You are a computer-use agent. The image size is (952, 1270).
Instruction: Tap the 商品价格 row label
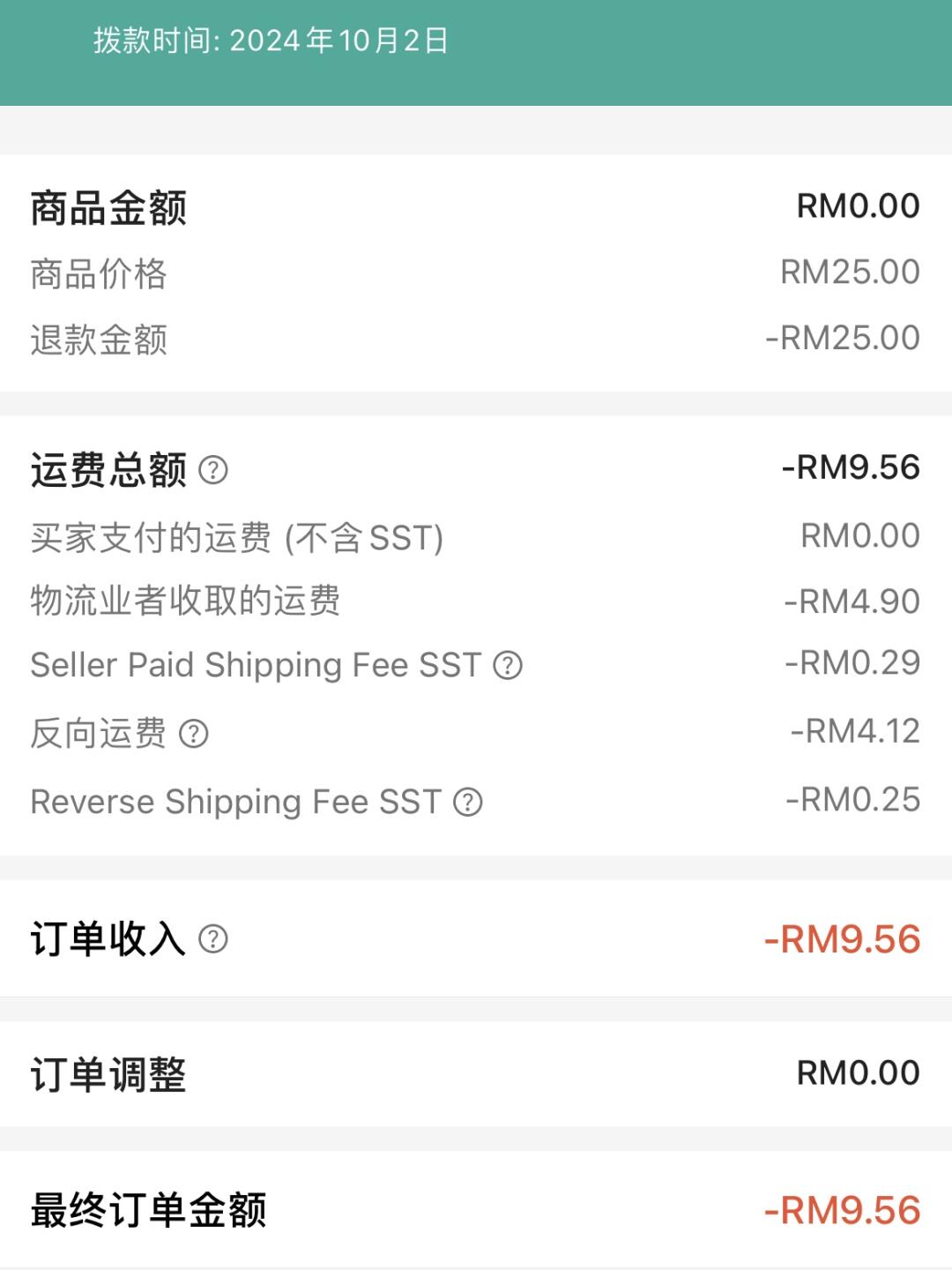99,273
